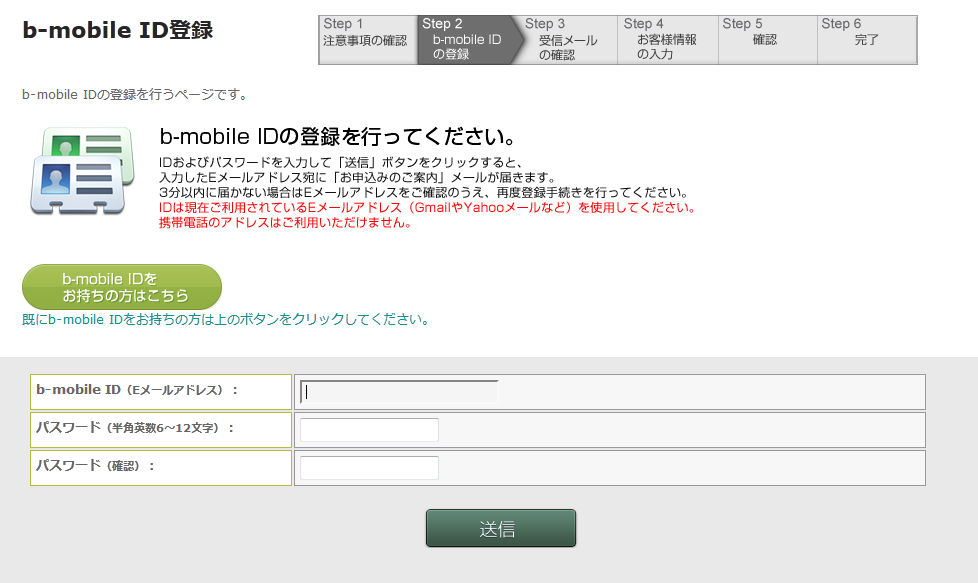Click the b-mobile ID登録 page title
Viewport: 978px width, 583px height.
[x=117, y=30]
